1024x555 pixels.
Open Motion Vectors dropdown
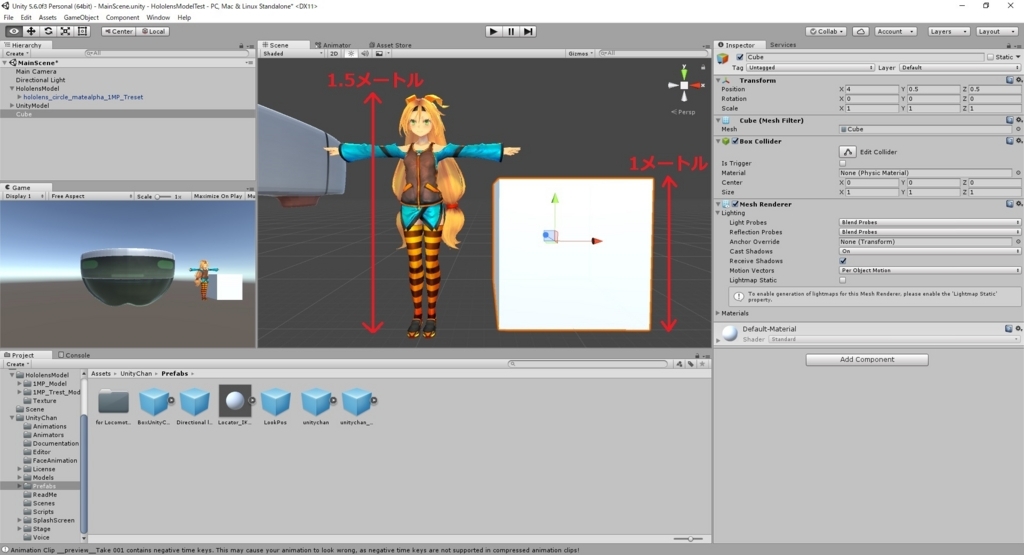[x=929, y=270]
